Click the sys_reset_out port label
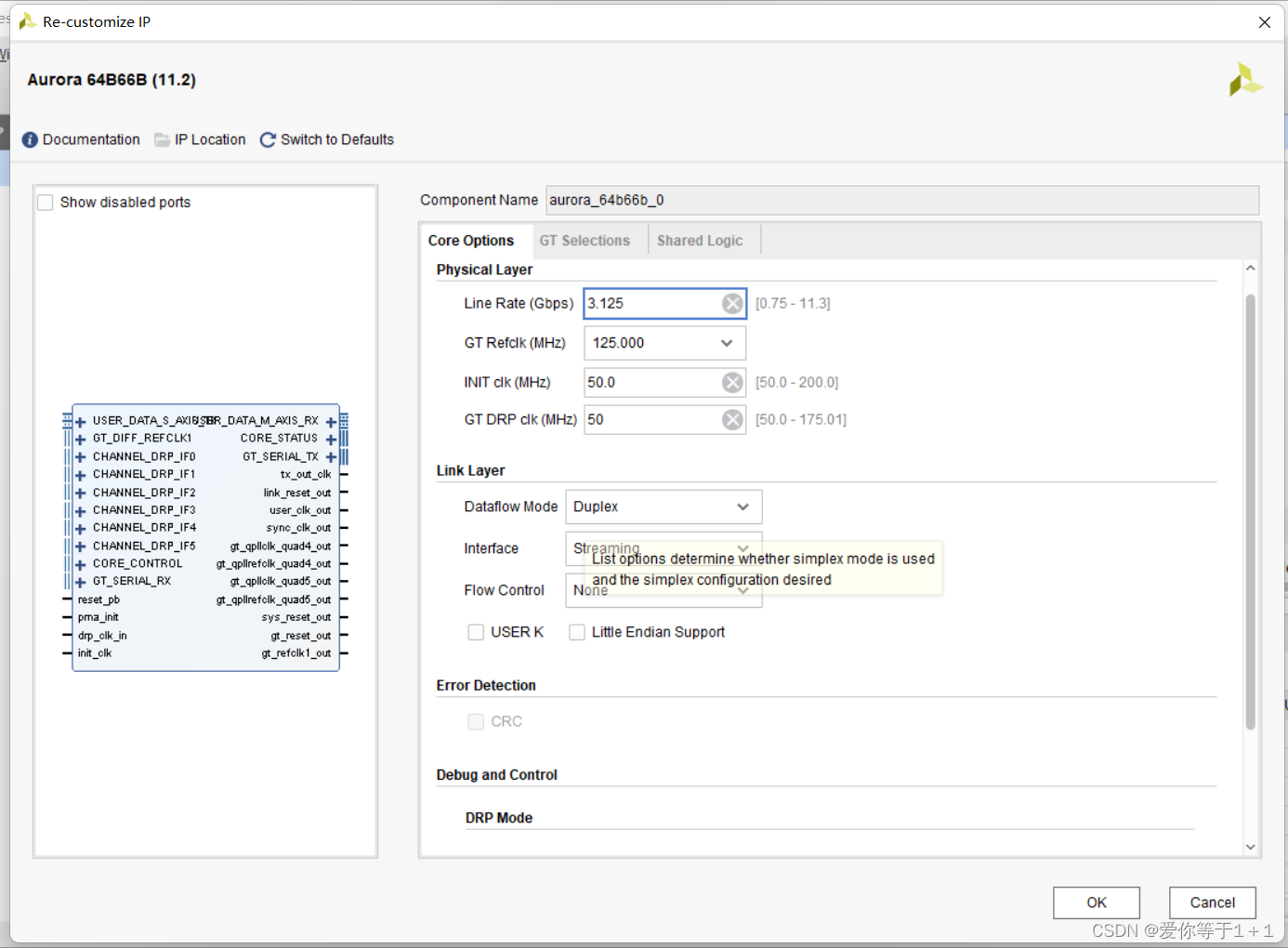 click(x=296, y=618)
